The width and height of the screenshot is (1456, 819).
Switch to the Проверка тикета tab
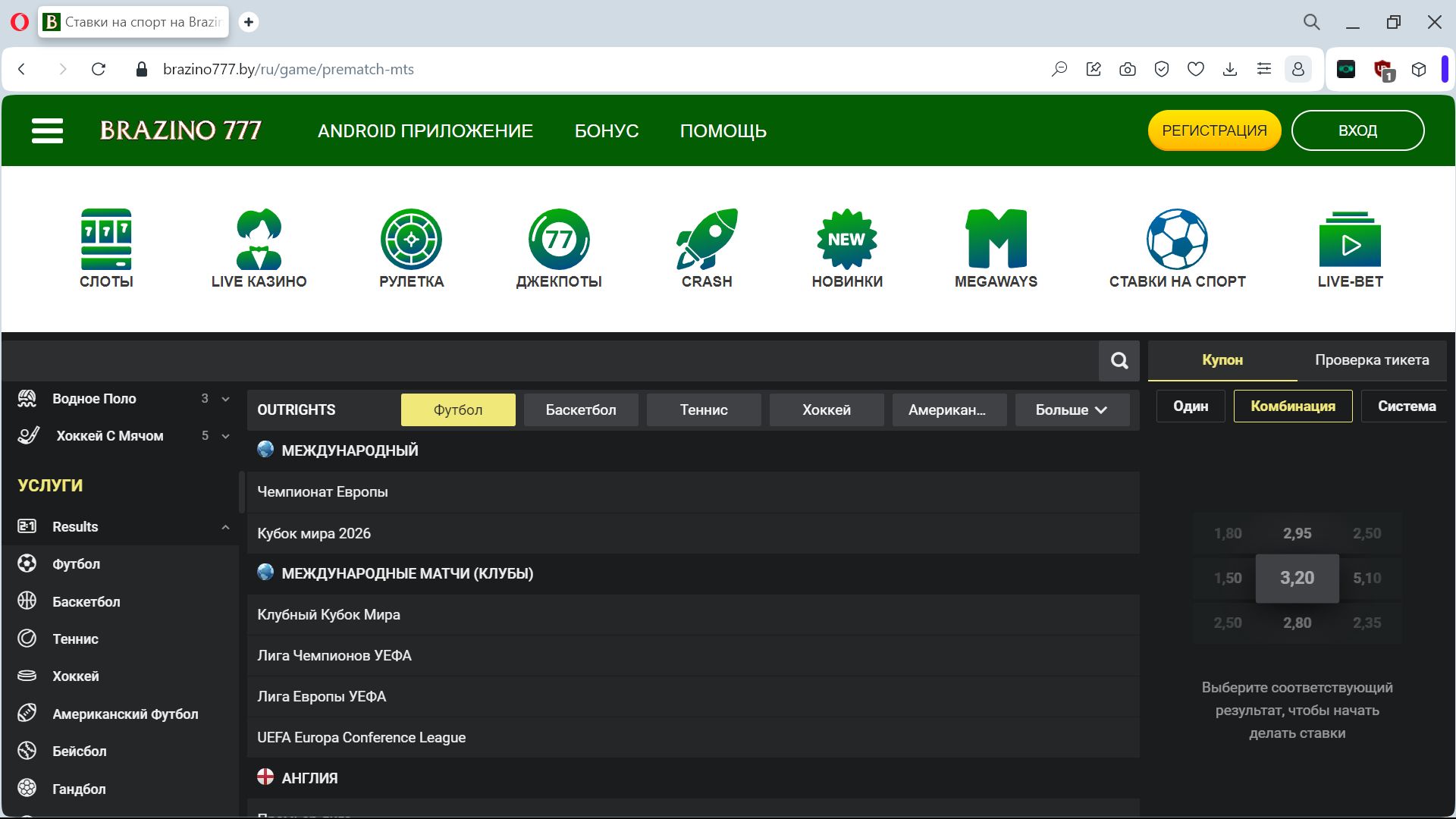[1372, 360]
